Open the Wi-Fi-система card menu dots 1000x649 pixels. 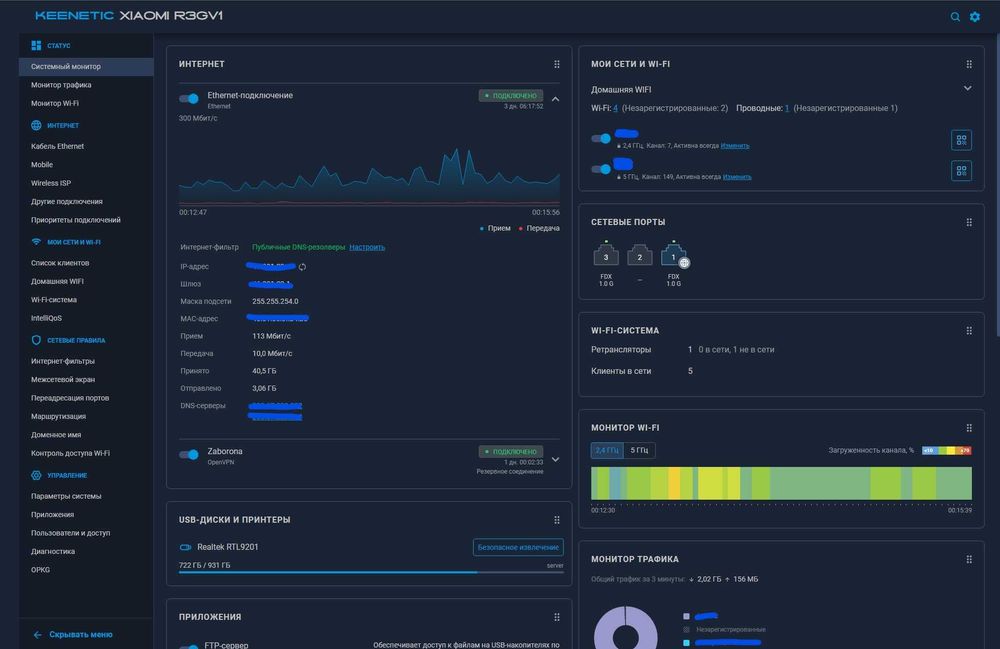969,331
